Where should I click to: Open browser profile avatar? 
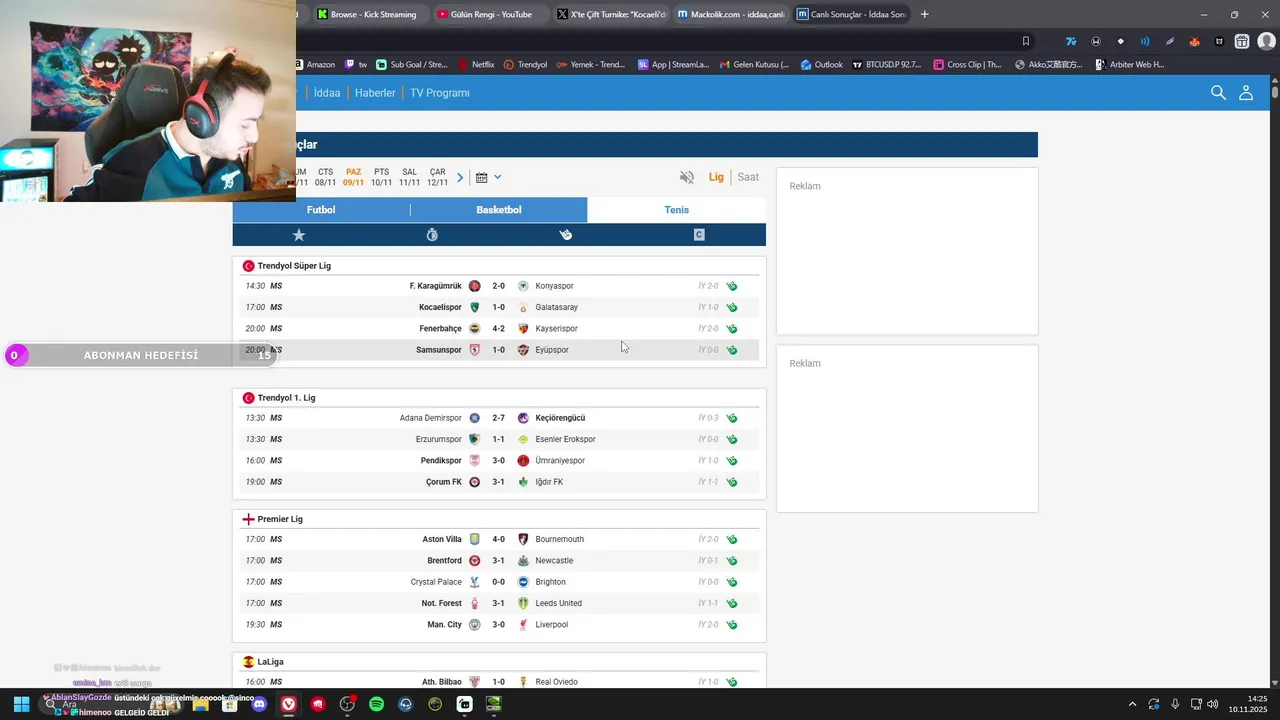click(x=1266, y=41)
